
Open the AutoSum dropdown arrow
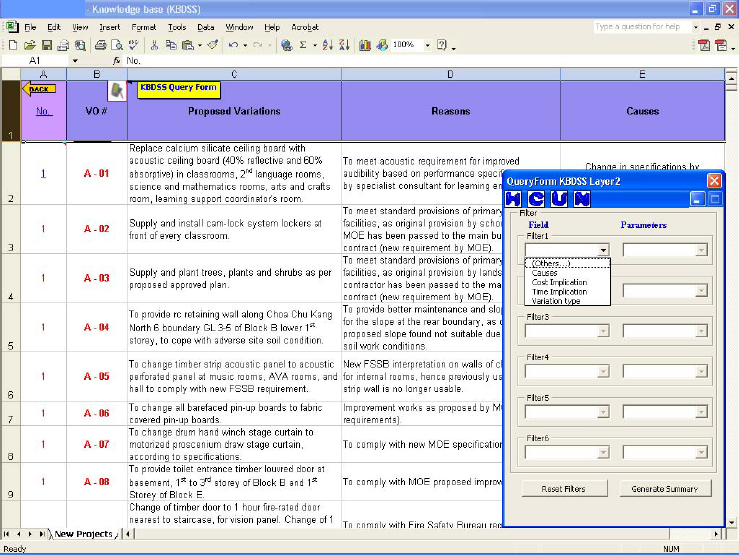pyautogui.click(x=315, y=45)
